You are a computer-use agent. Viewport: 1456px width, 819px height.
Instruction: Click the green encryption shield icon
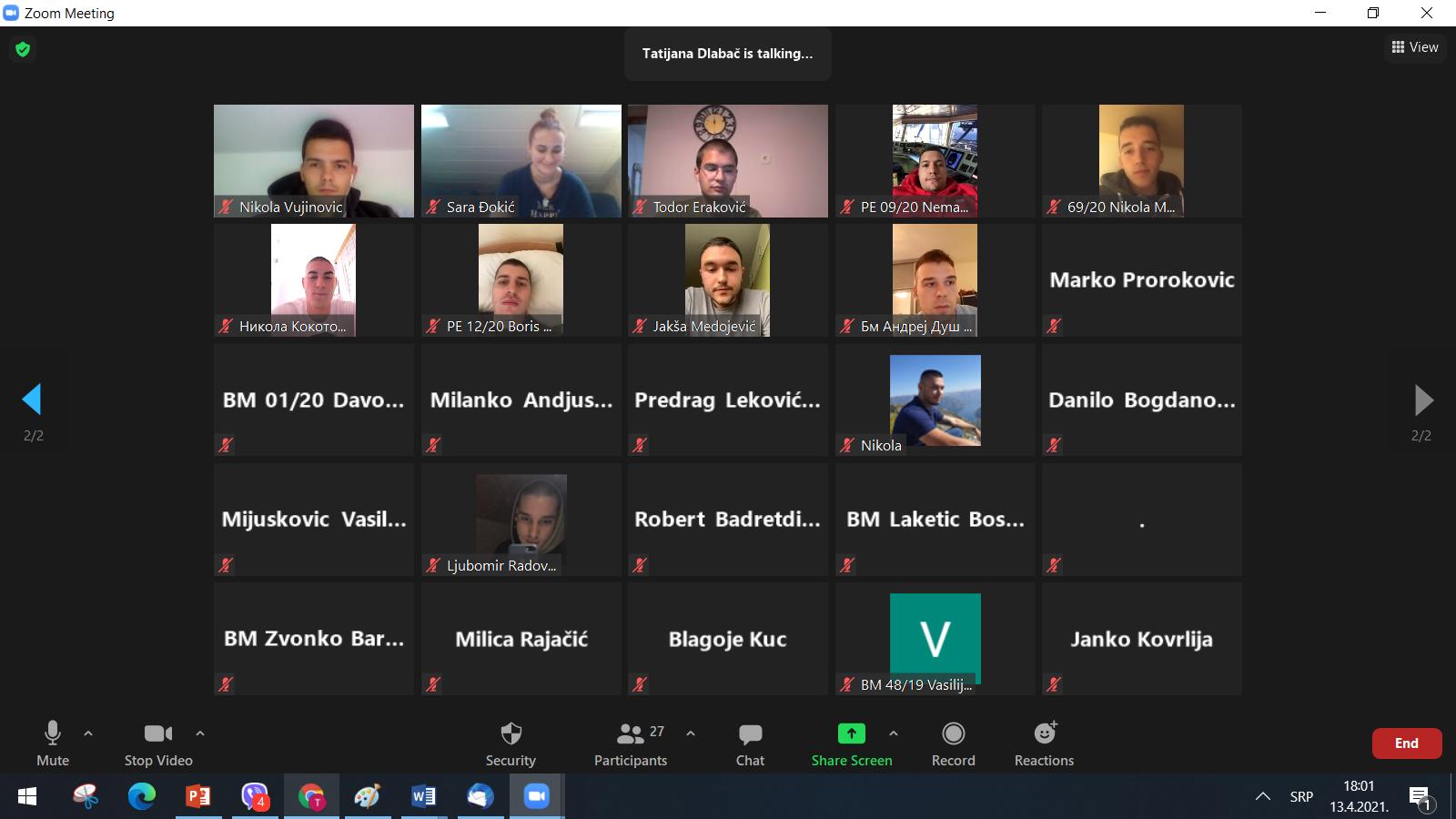coord(23,49)
